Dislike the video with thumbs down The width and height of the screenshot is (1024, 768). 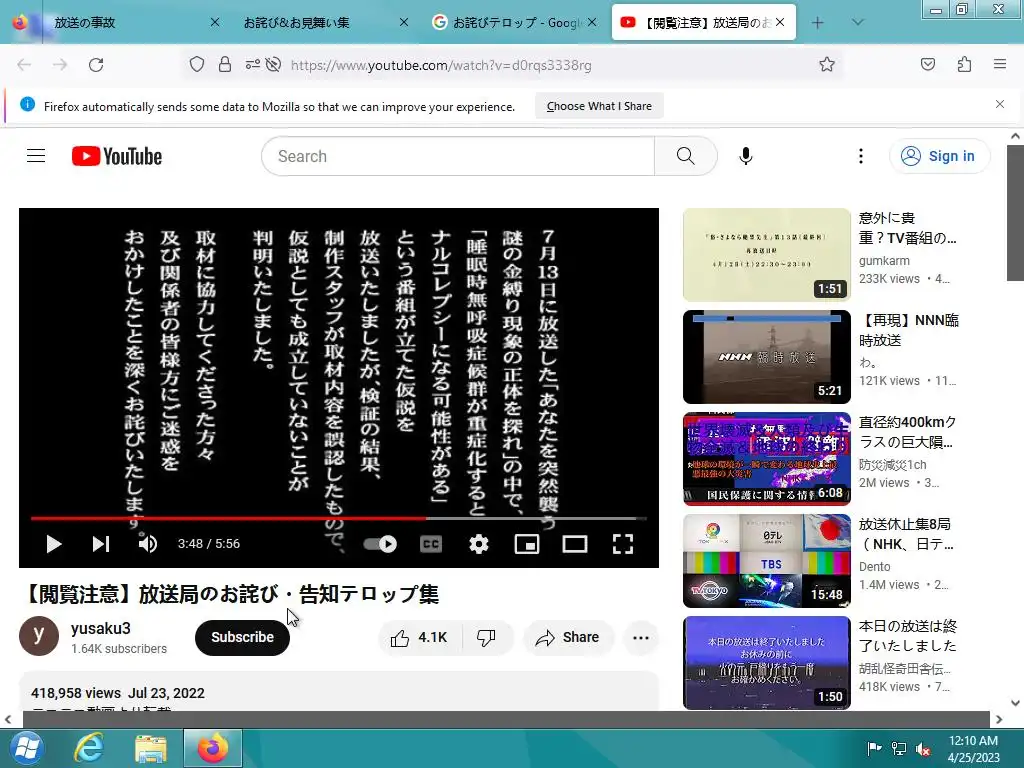pyautogui.click(x=487, y=637)
